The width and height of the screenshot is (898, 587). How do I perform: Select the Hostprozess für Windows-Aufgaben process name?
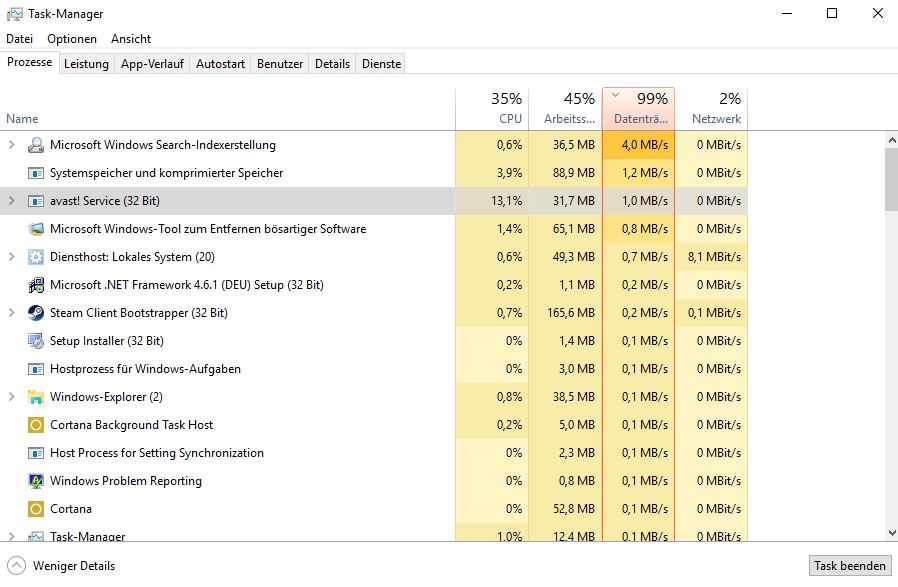click(x=145, y=369)
